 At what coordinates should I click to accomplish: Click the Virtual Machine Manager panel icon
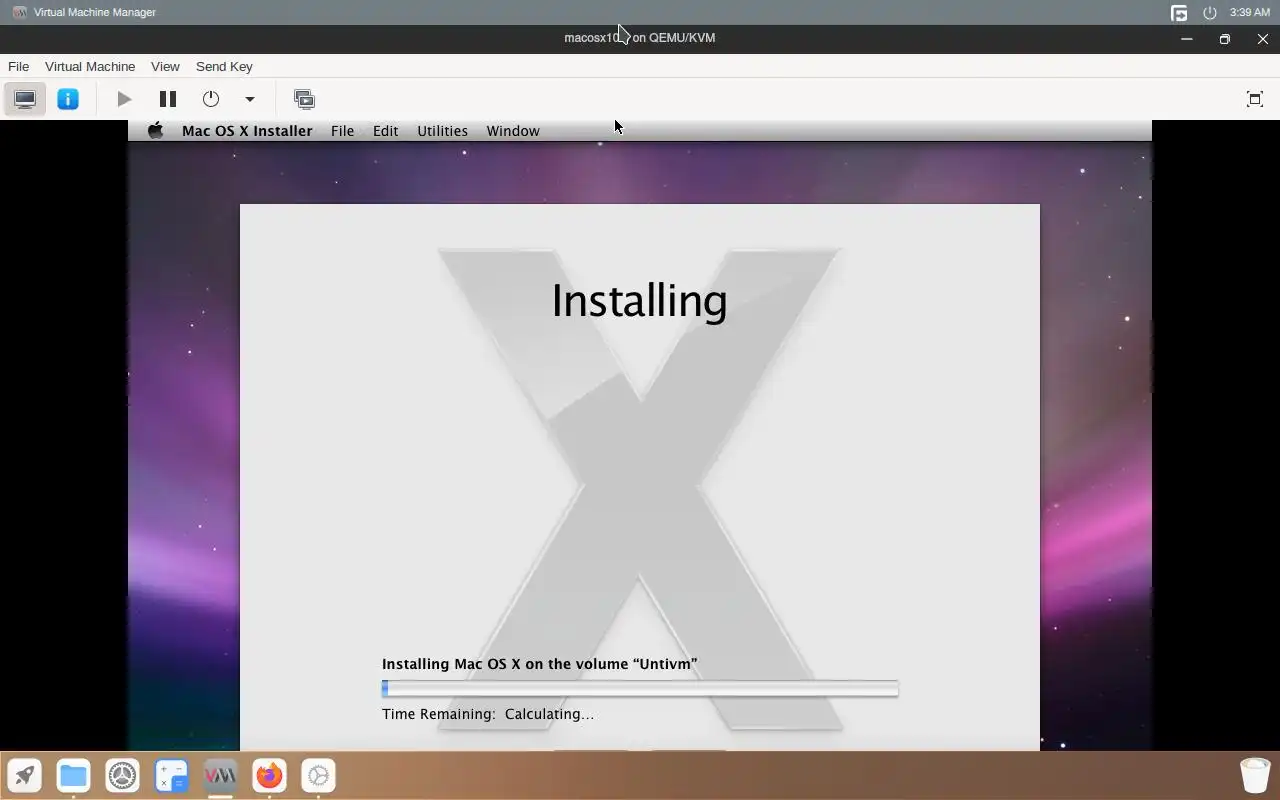tap(19, 12)
